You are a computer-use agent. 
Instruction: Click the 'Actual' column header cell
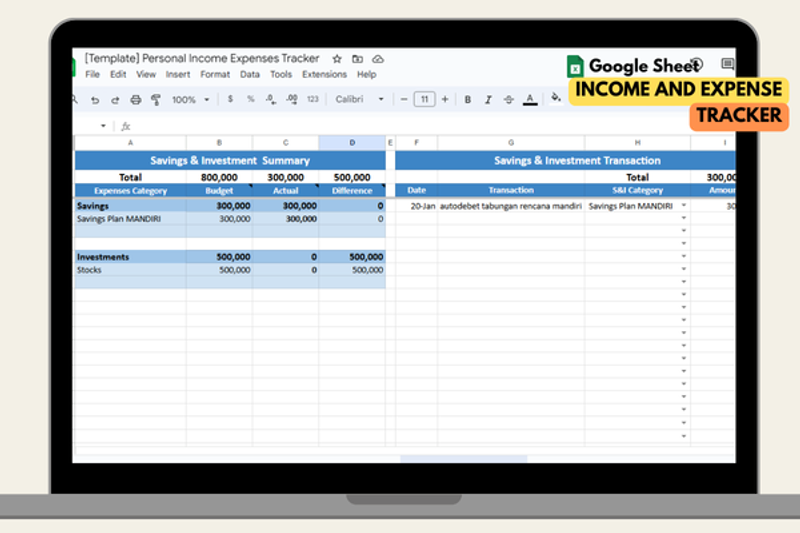click(286, 191)
